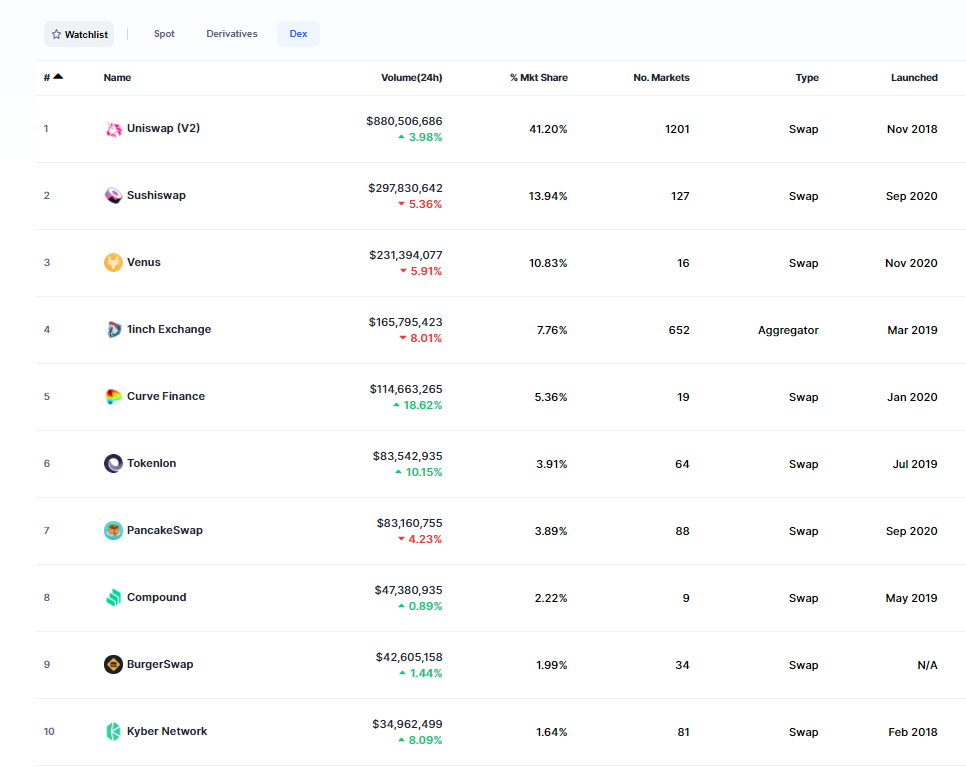Click Uniswap's volume $880,506,686
Image resolution: width=966 pixels, height=782 pixels.
(404, 121)
